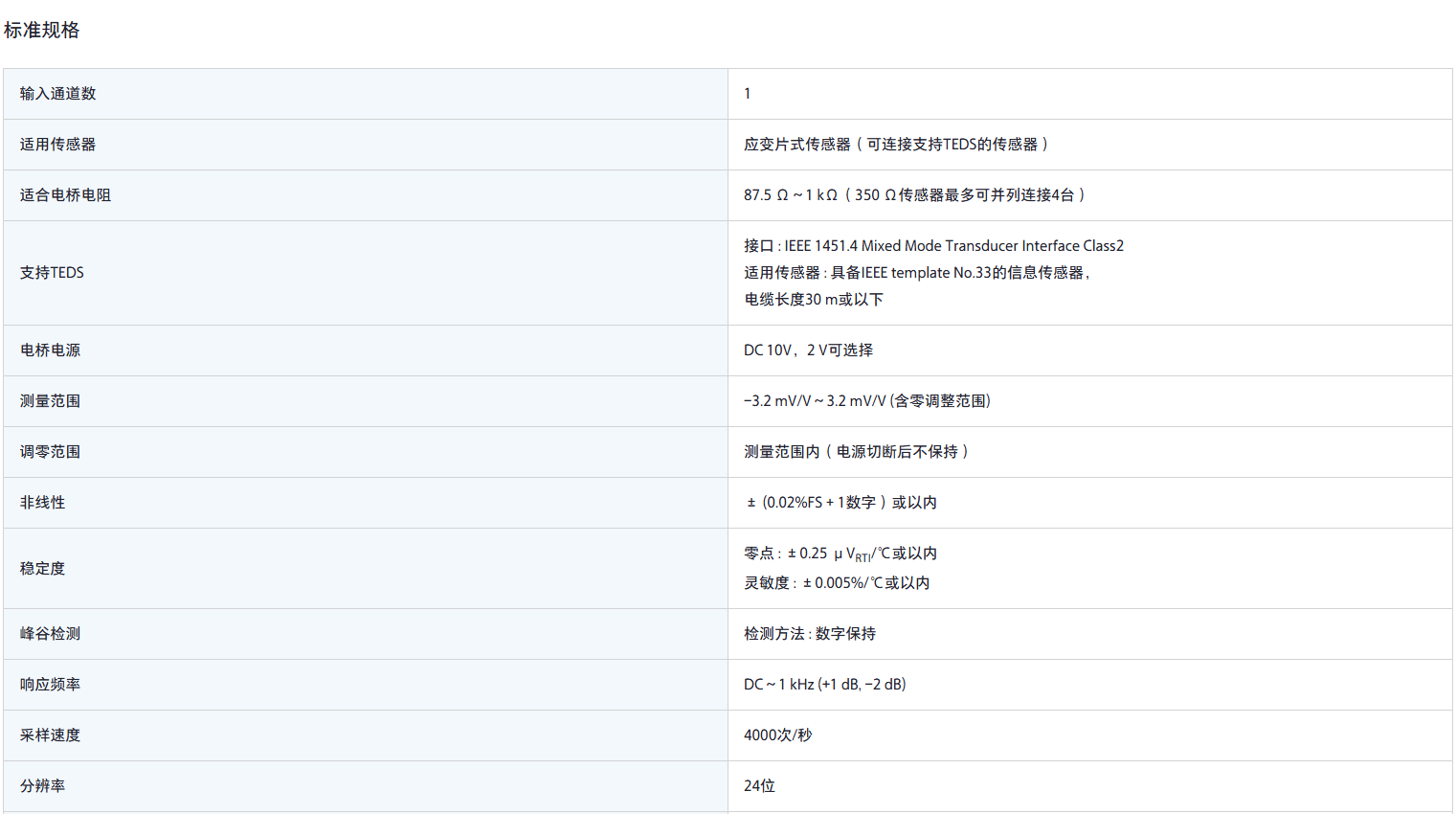The image size is (1456, 814).
Task: Click the 应变片式传感器 value cell
Action: (x=897, y=145)
